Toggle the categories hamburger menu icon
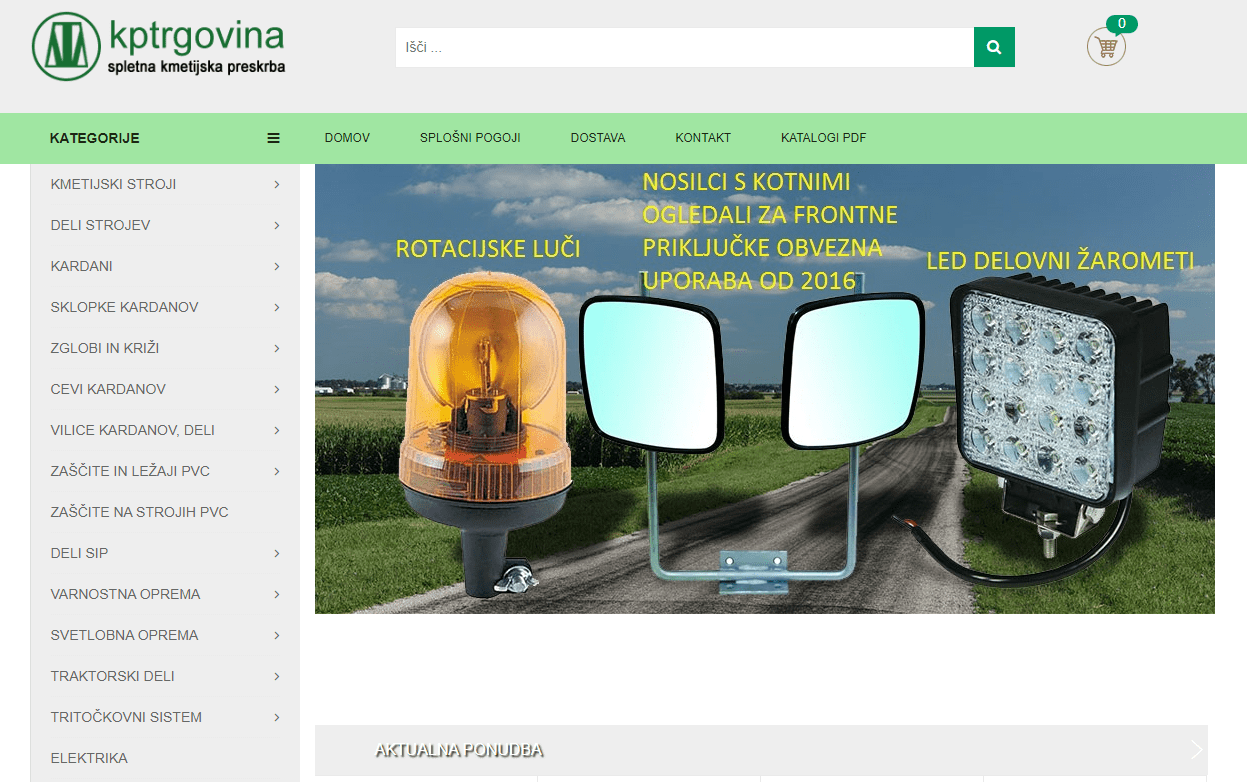The image size is (1247, 782). [x=273, y=138]
